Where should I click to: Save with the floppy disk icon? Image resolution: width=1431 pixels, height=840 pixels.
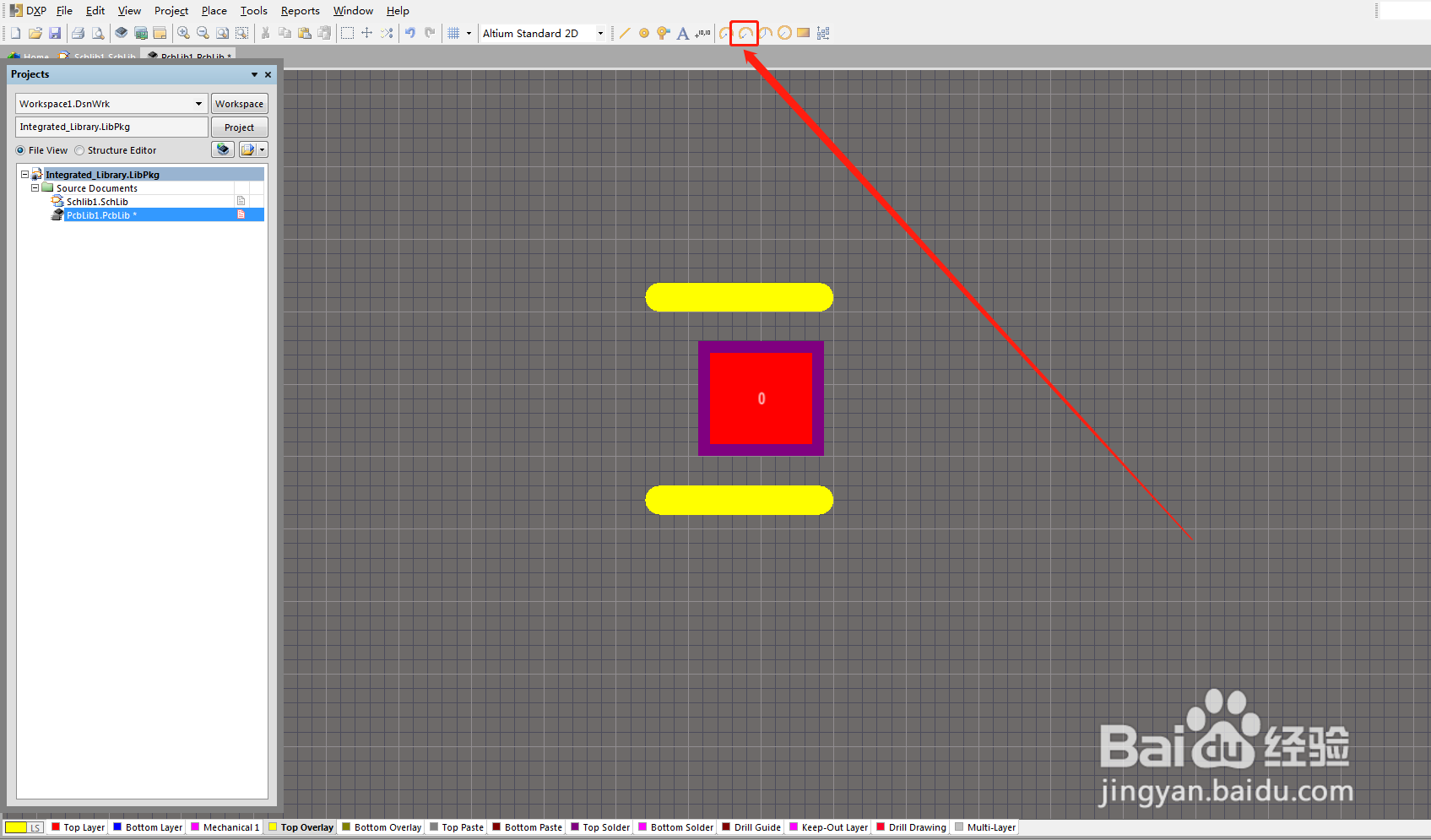55,33
